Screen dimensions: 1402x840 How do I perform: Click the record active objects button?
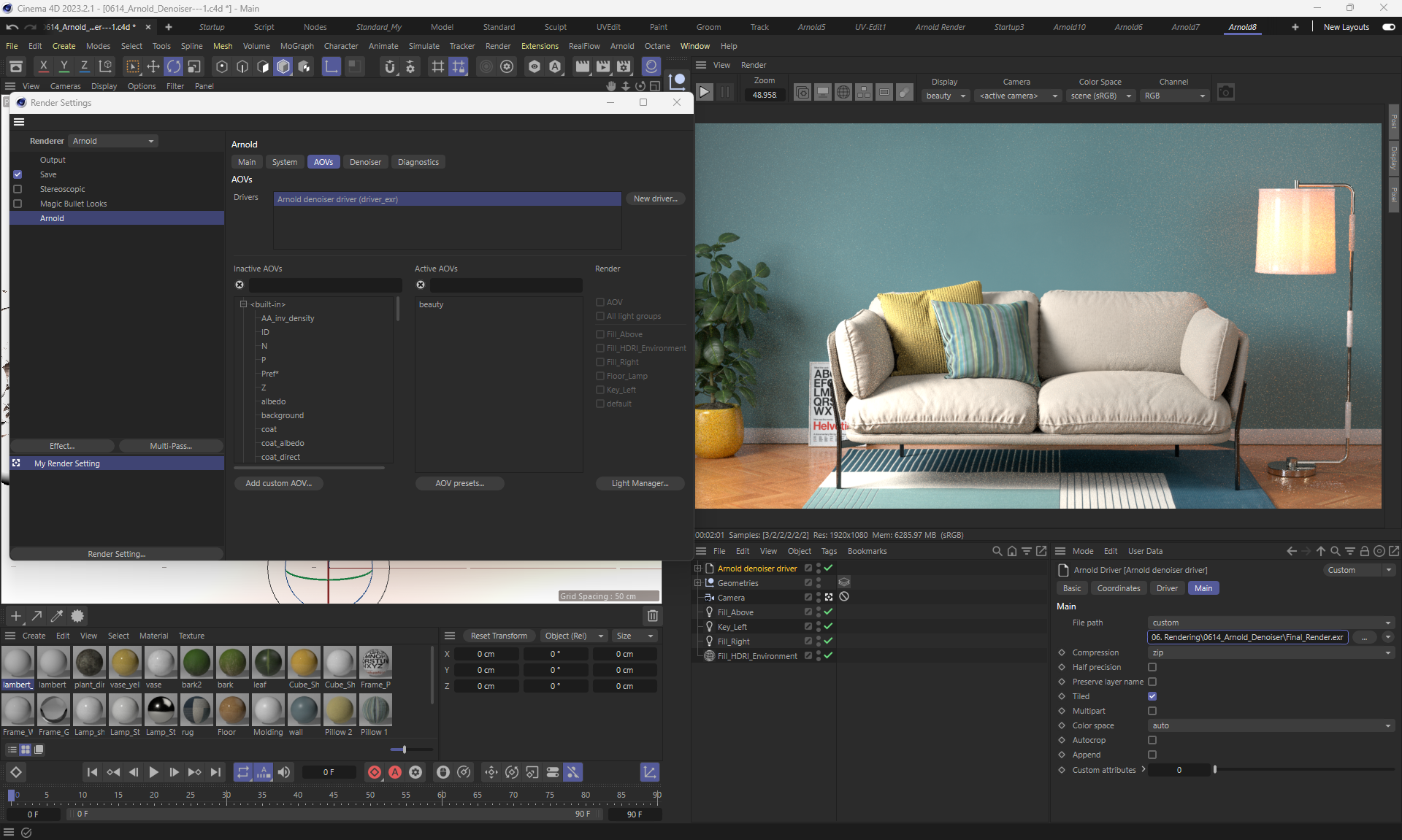[375, 772]
